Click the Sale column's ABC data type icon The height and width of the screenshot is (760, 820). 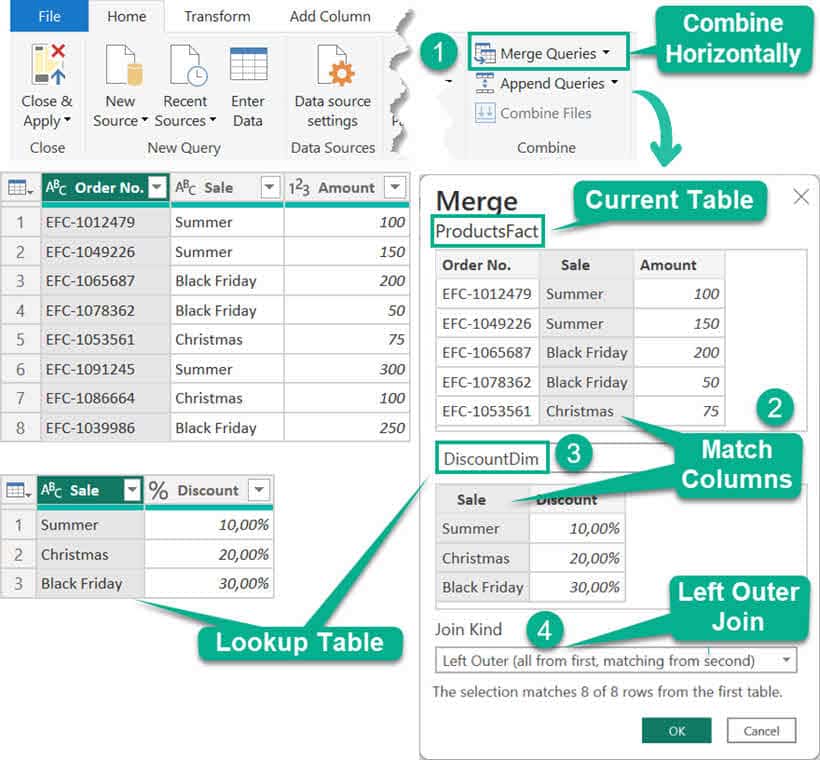(x=184, y=187)
